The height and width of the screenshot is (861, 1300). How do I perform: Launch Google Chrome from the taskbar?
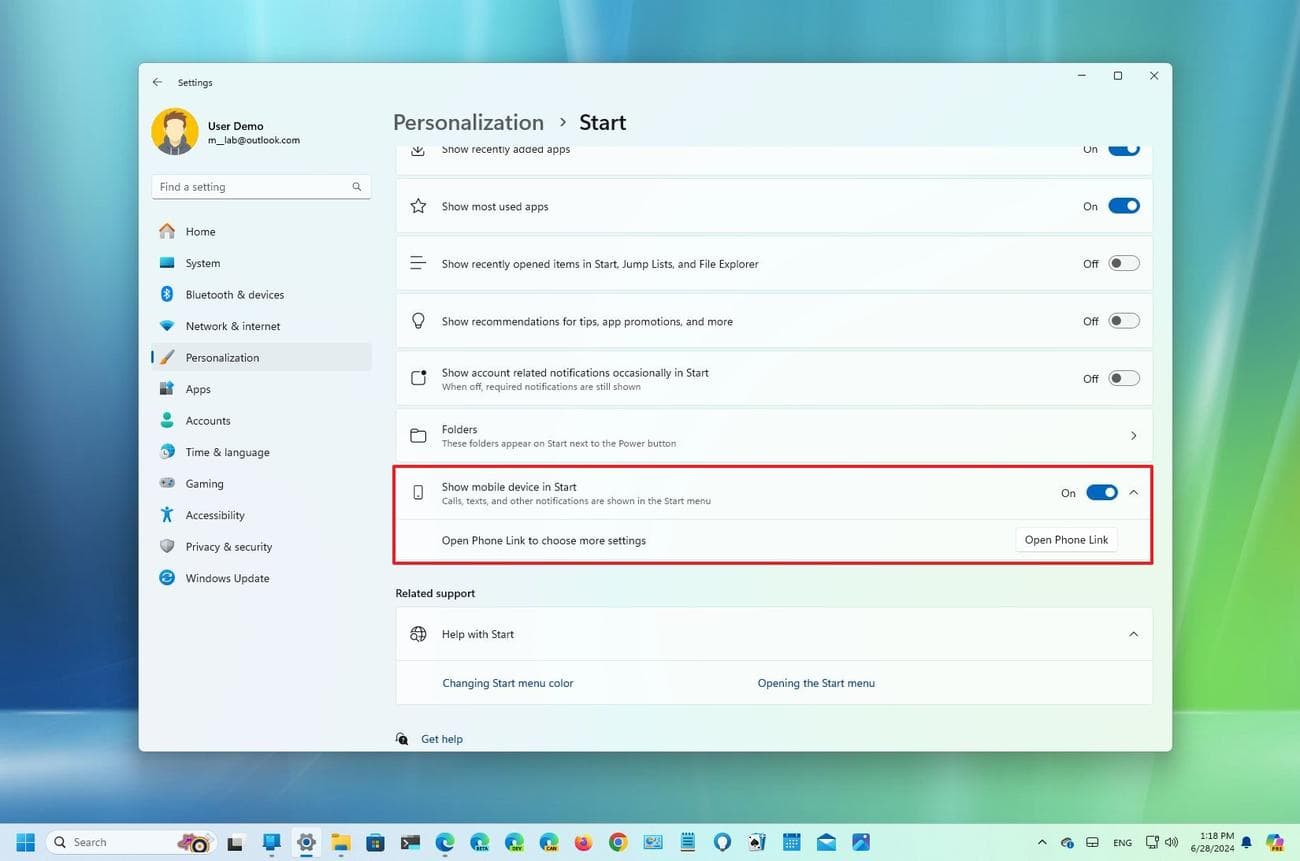tap(618, 842)
